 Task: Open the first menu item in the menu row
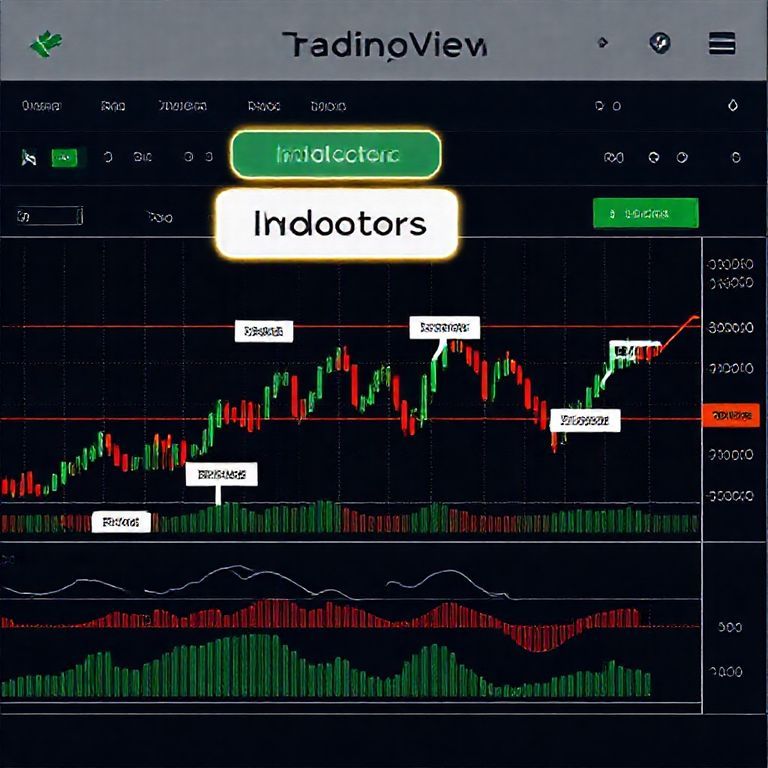(x=41, y=105)
